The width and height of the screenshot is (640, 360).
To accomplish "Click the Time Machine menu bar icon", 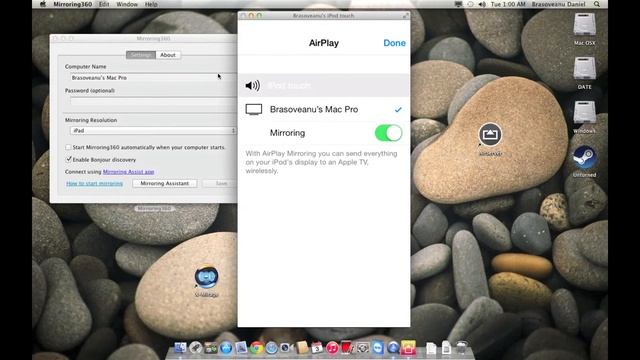I will (470, 4).
